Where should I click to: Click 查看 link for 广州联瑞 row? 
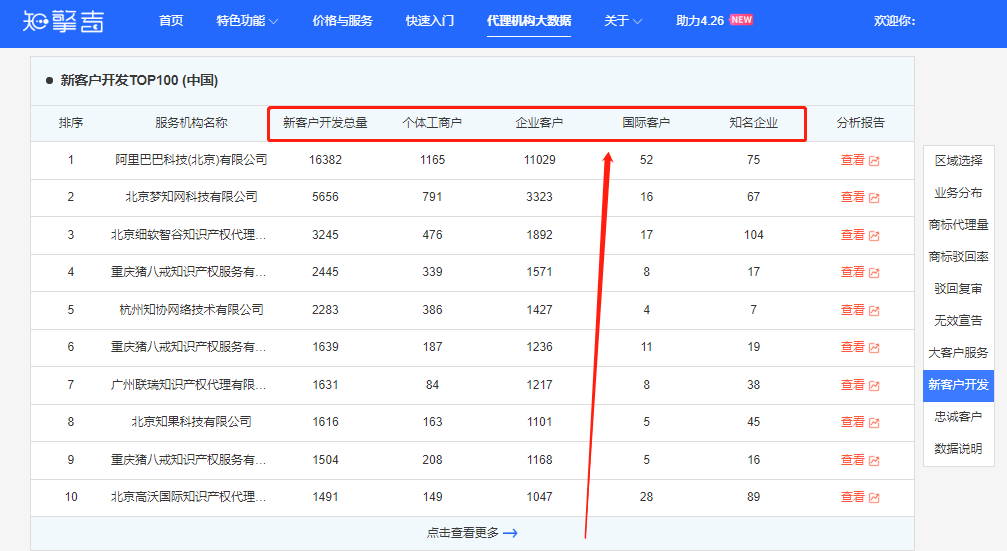(853, 385)
